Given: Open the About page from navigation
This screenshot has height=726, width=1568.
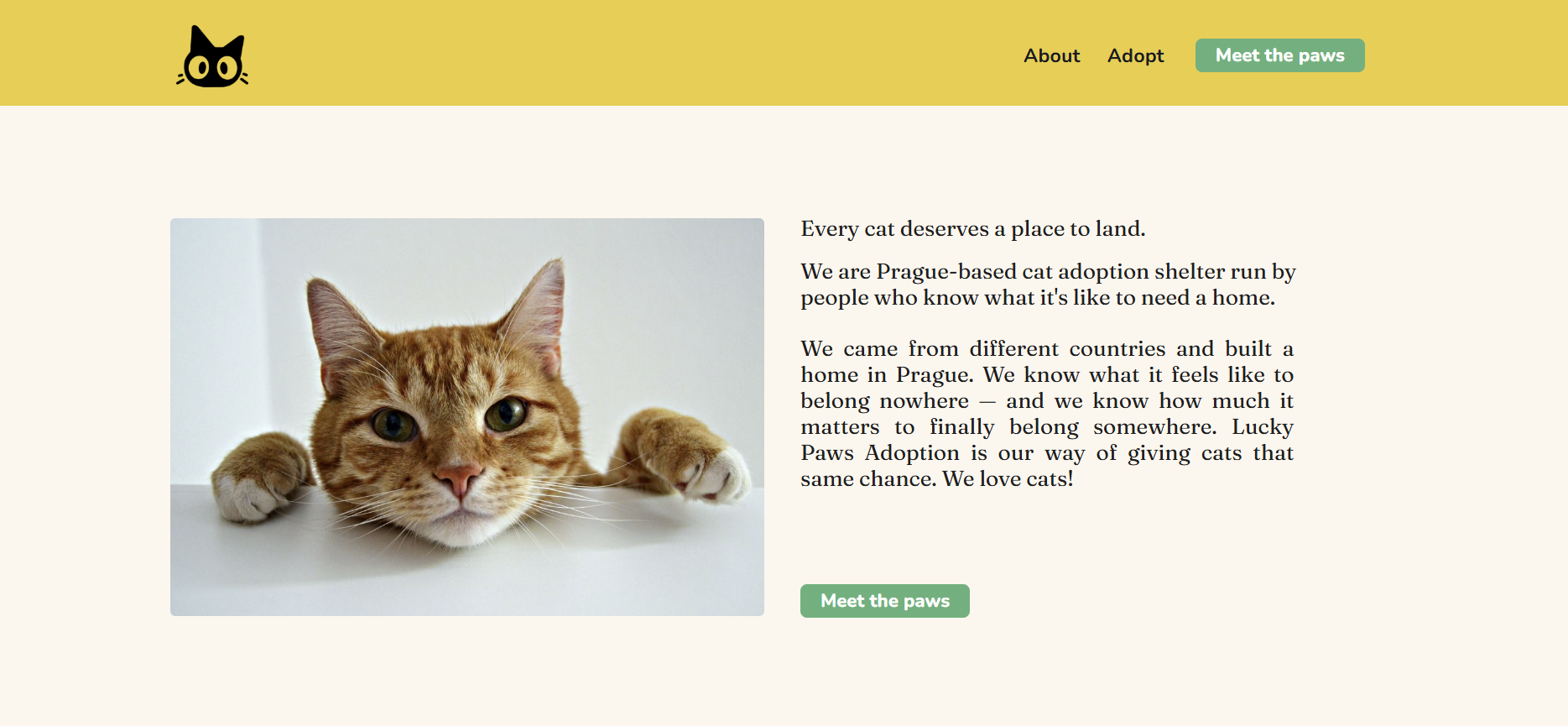Looking at the screenshot, I should 1051,55.
